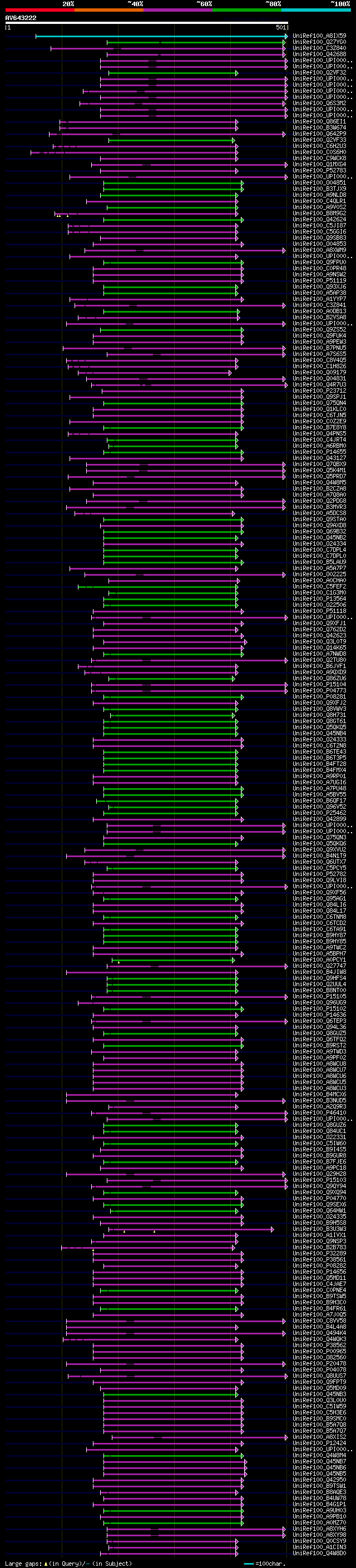Click the red 20% identity legend segment
Viewport: 356px width, 1568px height.
[x=40, y=10]
